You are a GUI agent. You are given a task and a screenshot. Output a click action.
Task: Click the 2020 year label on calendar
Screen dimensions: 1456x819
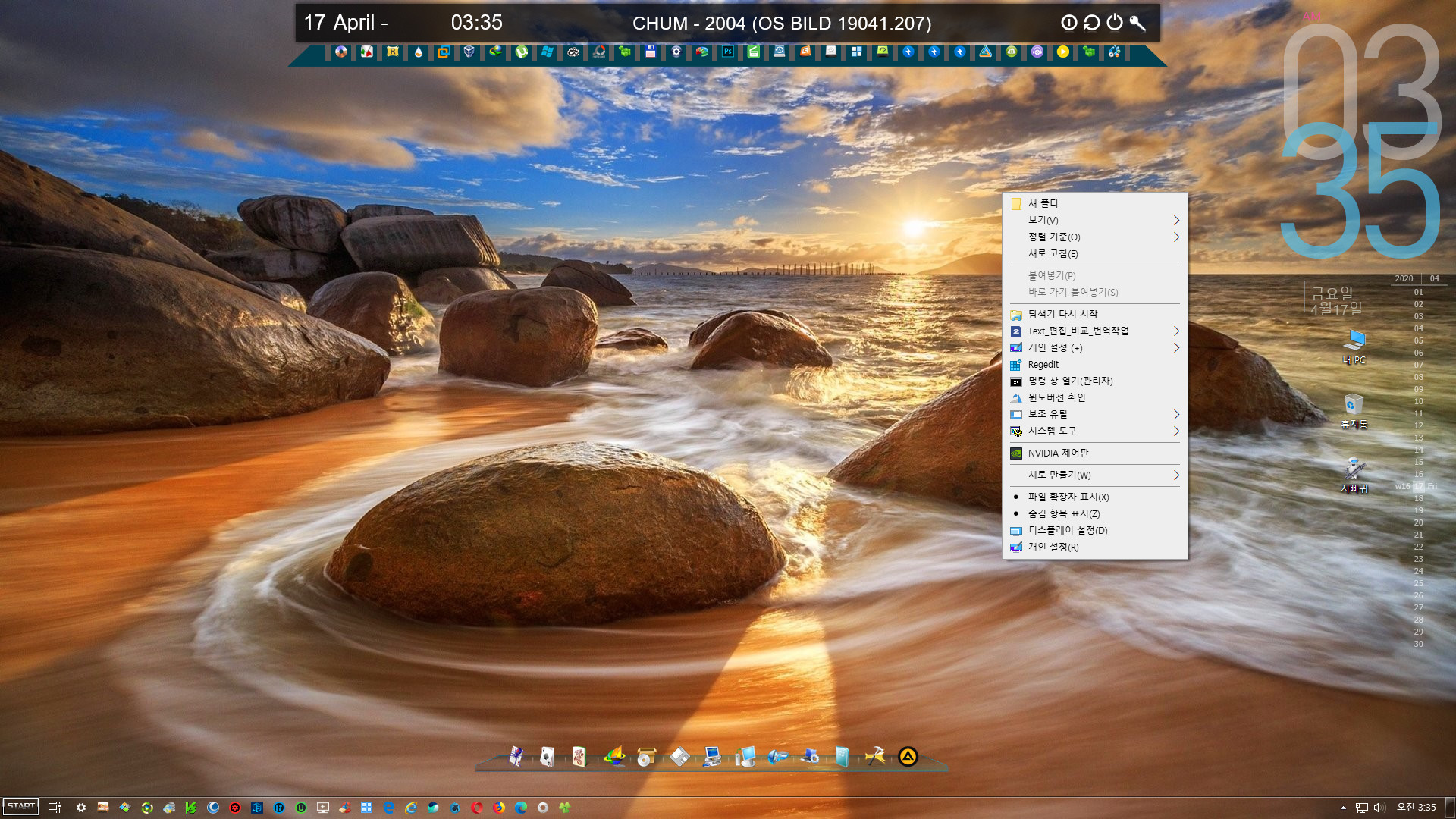coord(1404,278)
